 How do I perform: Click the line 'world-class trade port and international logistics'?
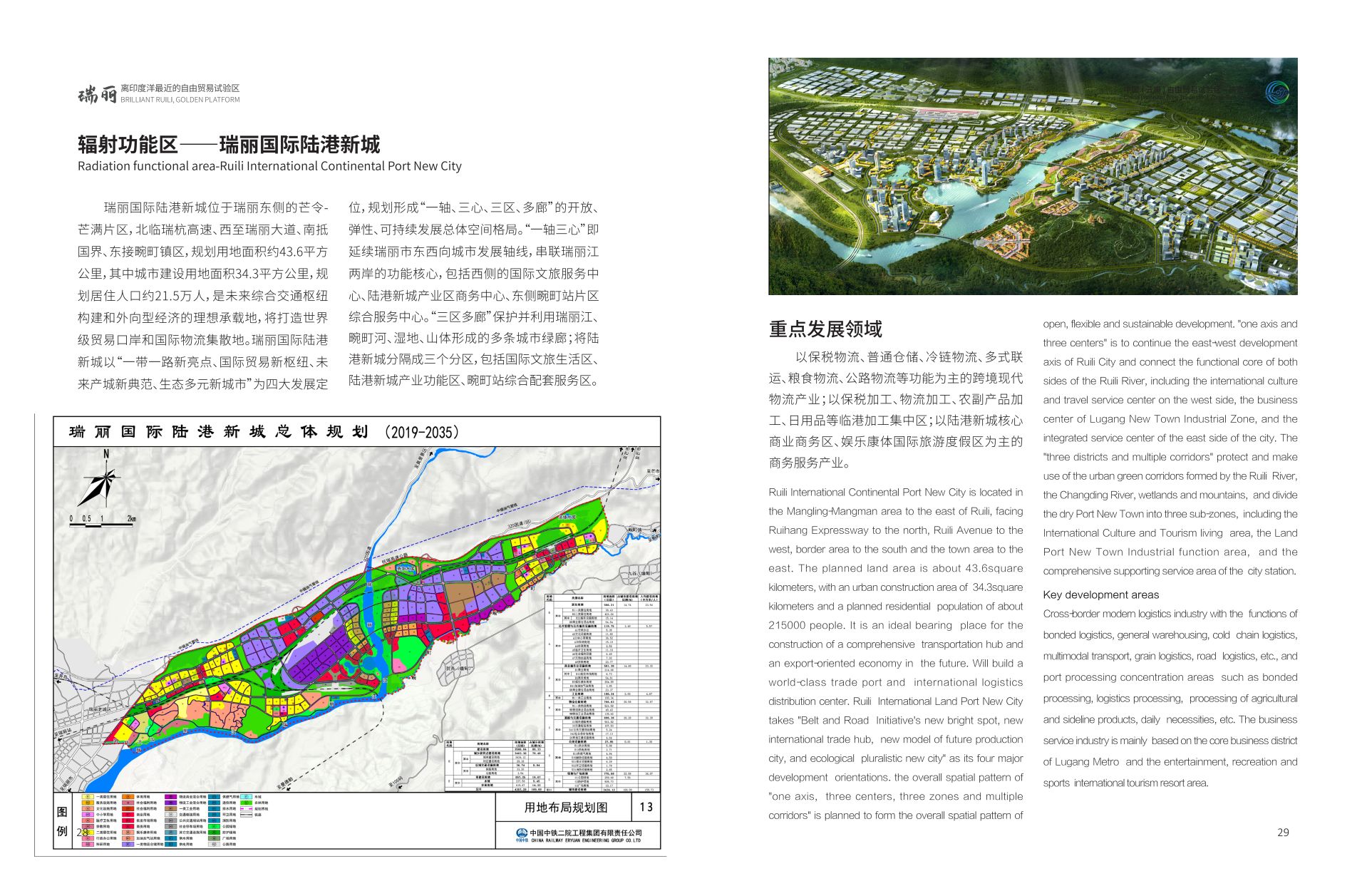click(895, 682)
